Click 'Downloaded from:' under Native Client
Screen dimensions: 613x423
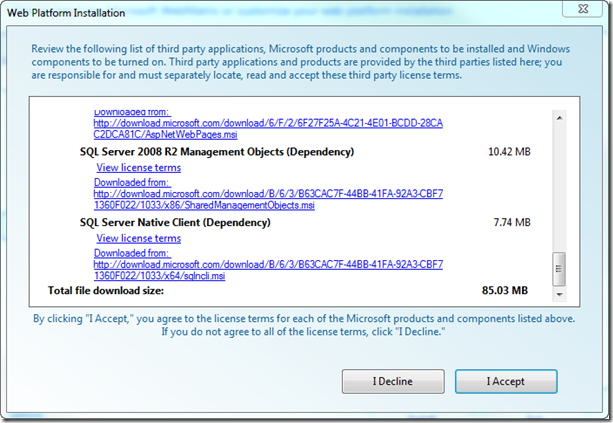click(132, 253)
